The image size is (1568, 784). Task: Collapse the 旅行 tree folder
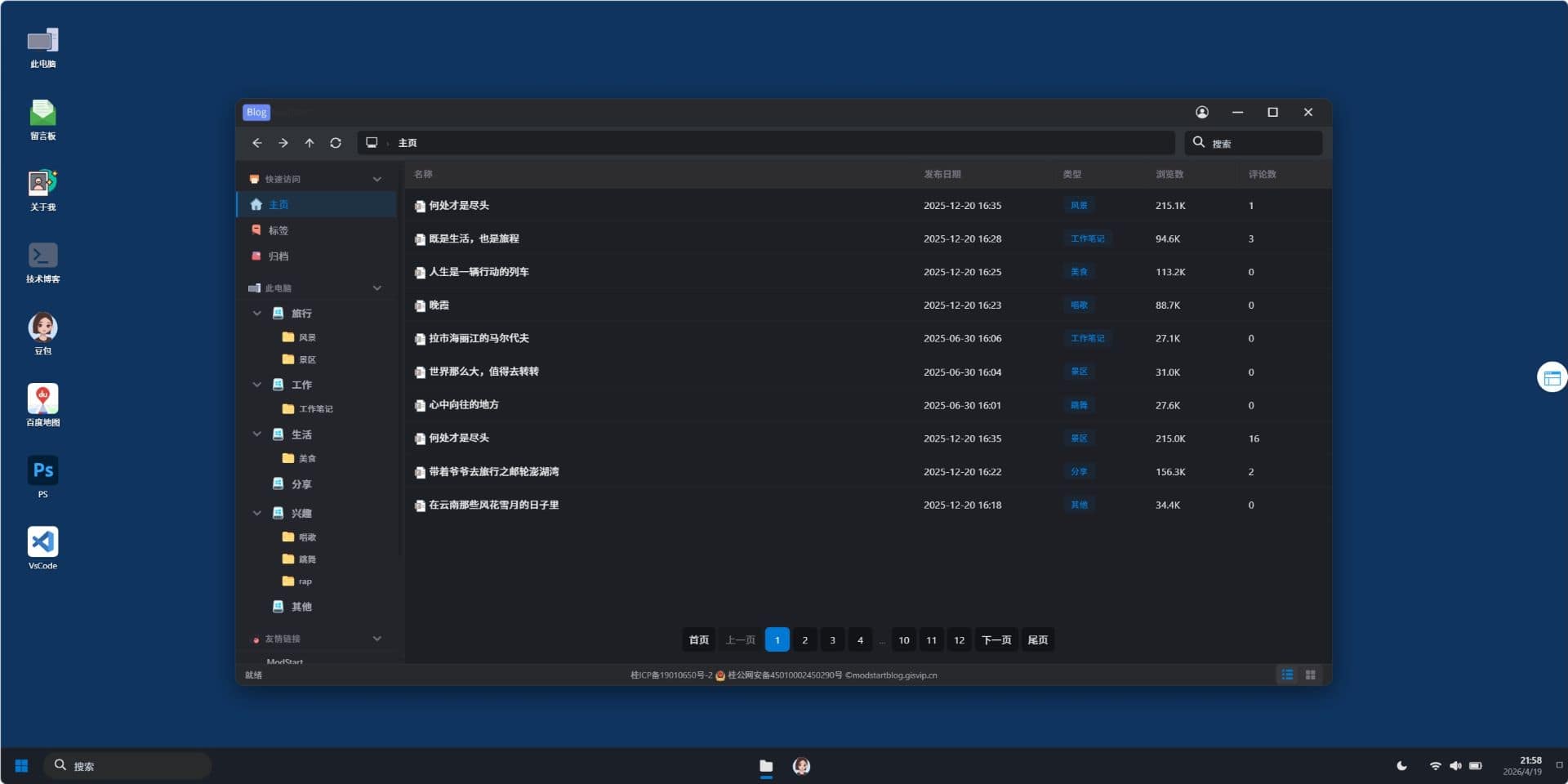[x=257, y=314]
